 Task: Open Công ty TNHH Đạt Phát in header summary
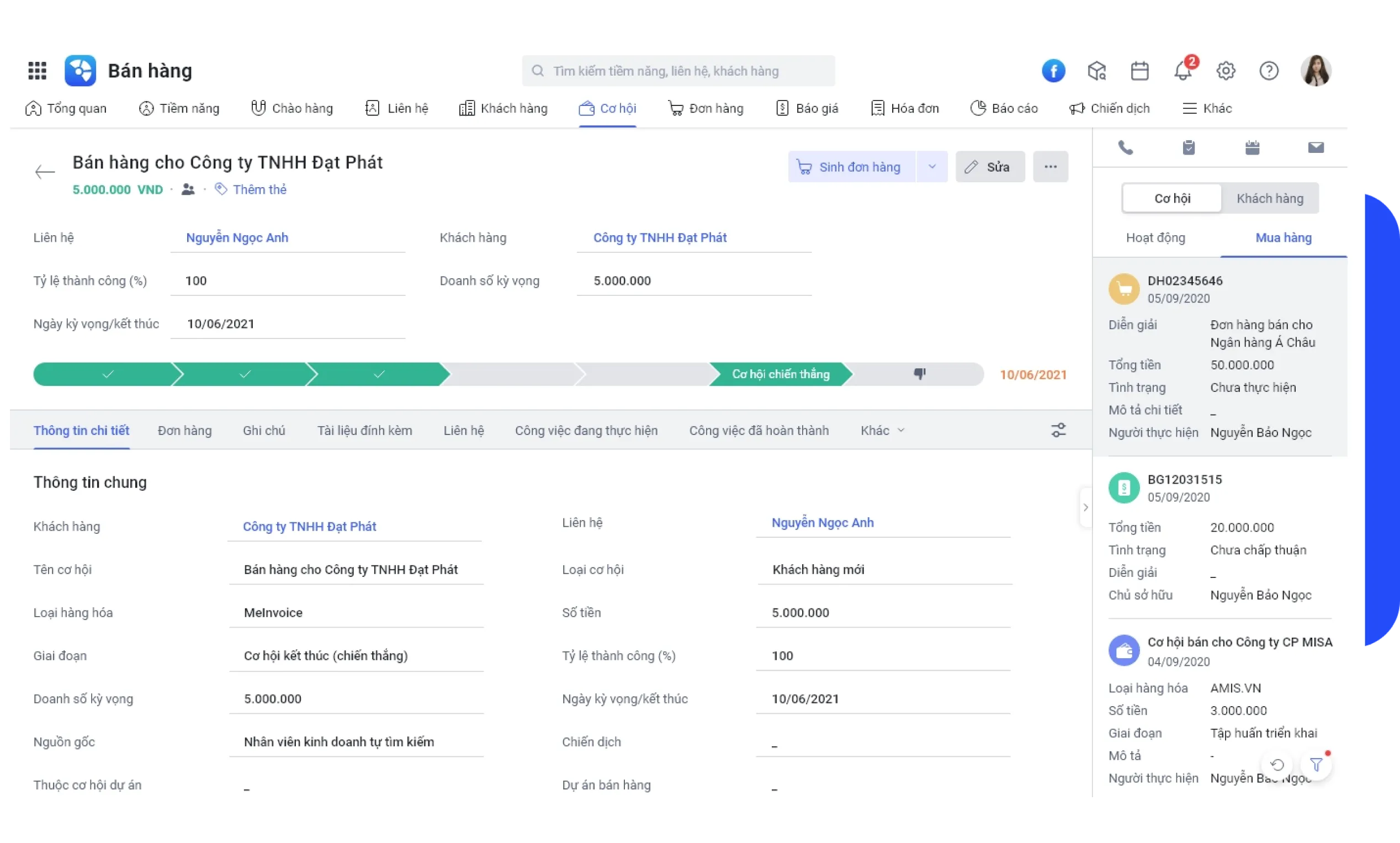[x=660, y=237]
